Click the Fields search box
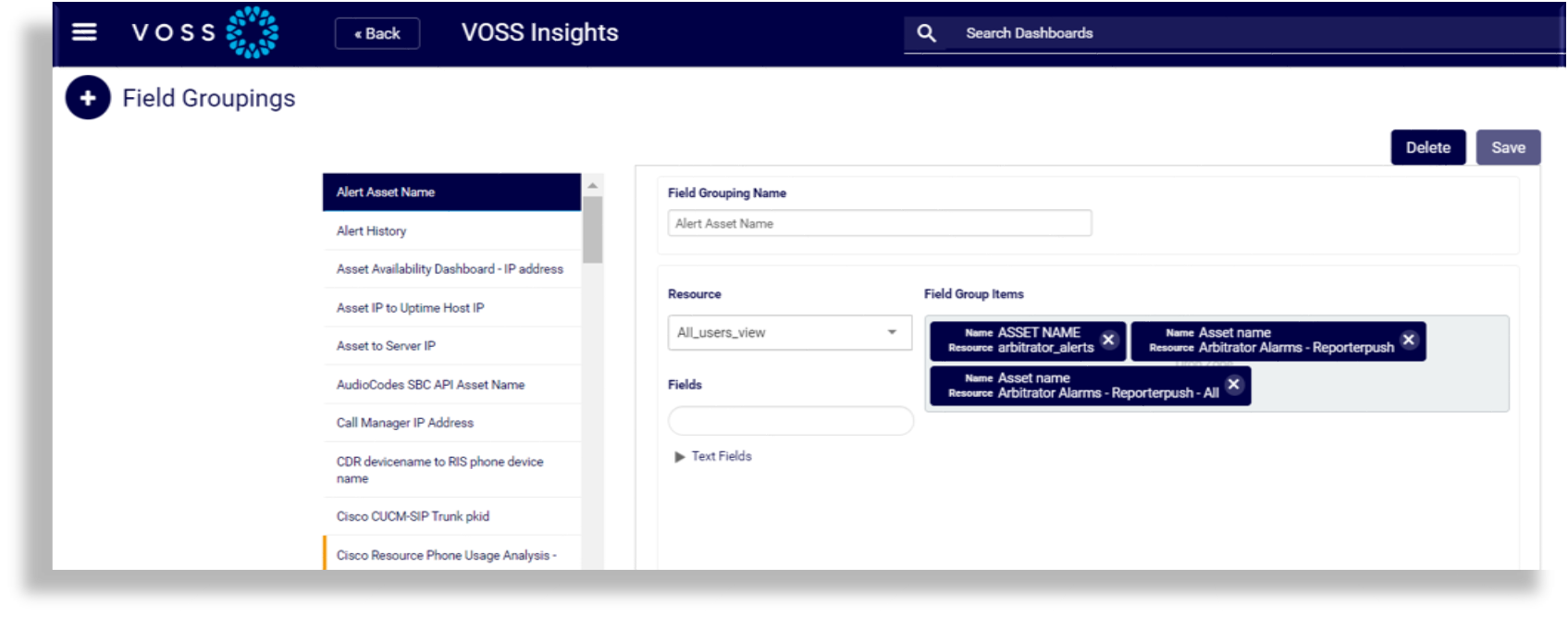This screenshot has height=617, width=1568. point(791,421)
